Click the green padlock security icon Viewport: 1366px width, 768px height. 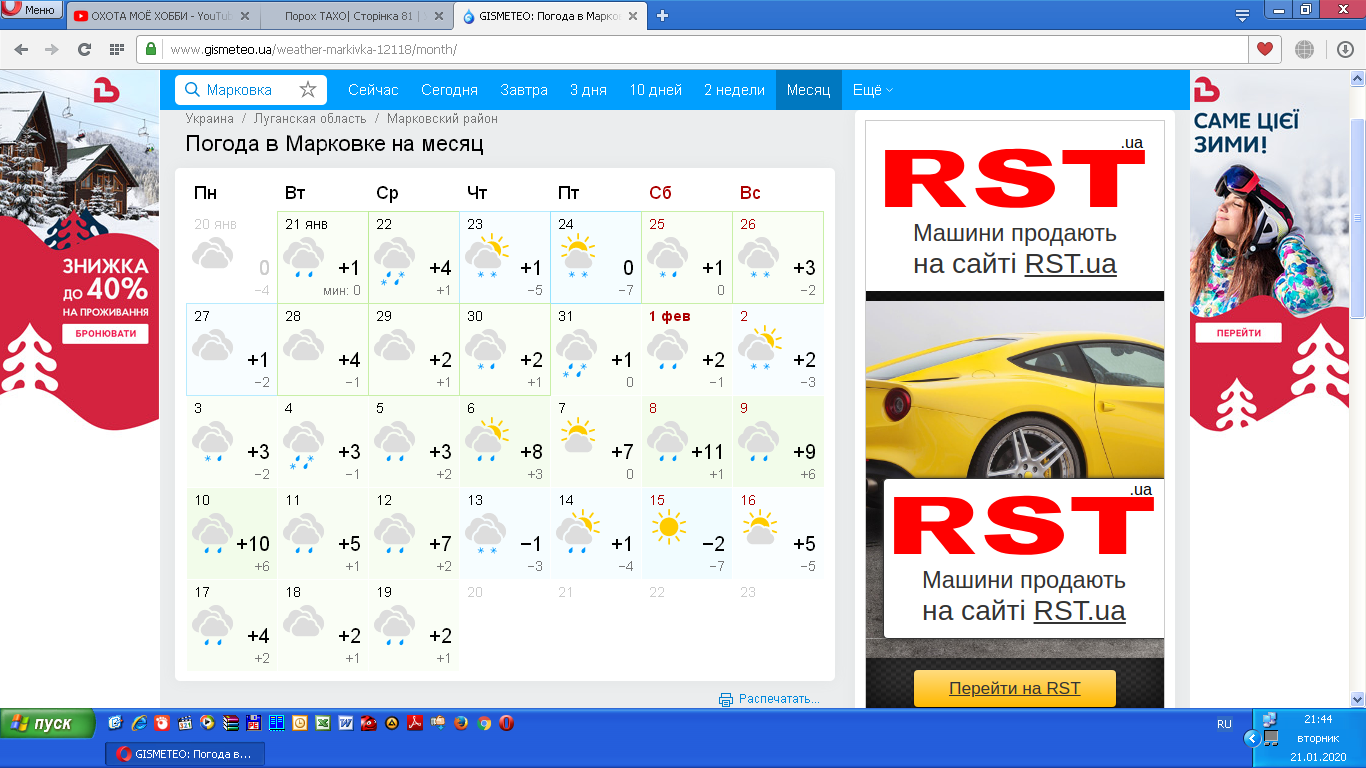pyautogui.click(x=152, y=49)
